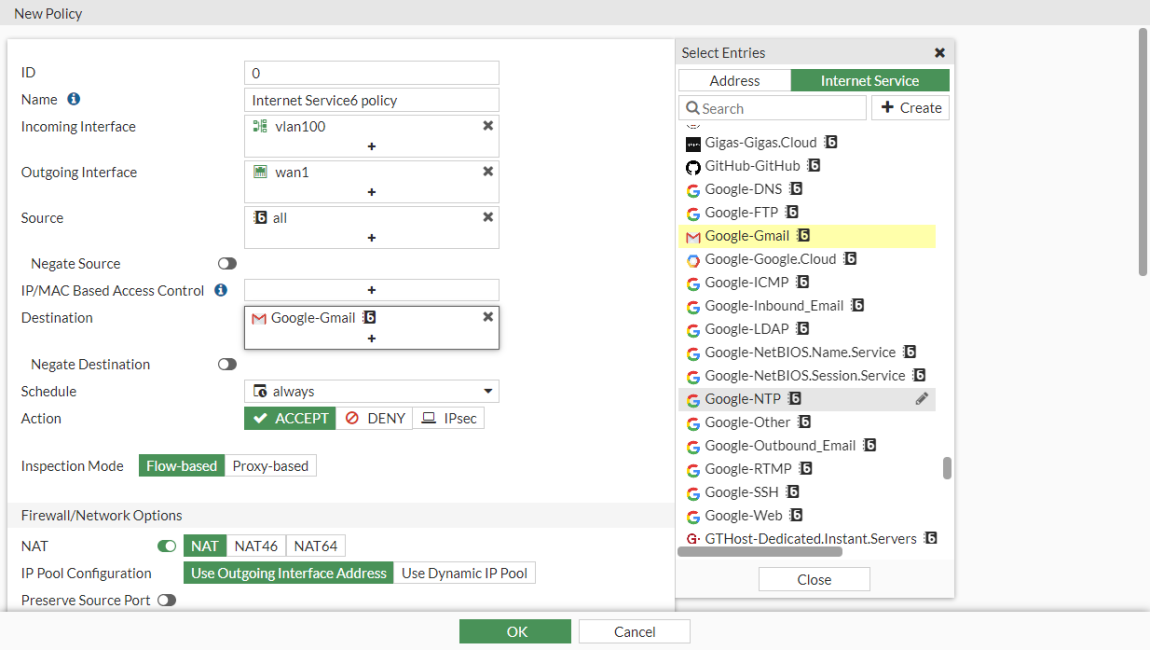This screenshot has width=1150, height=650.
Task: Click the Name field info icon
Action: pos(74,99)
